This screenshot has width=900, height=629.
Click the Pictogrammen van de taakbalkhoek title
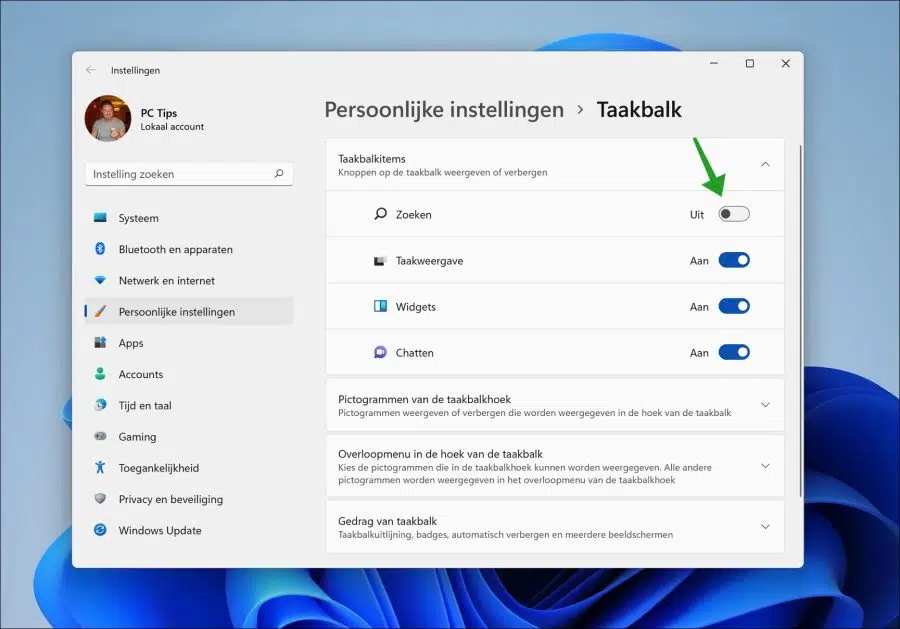click(x=424, y=399)
